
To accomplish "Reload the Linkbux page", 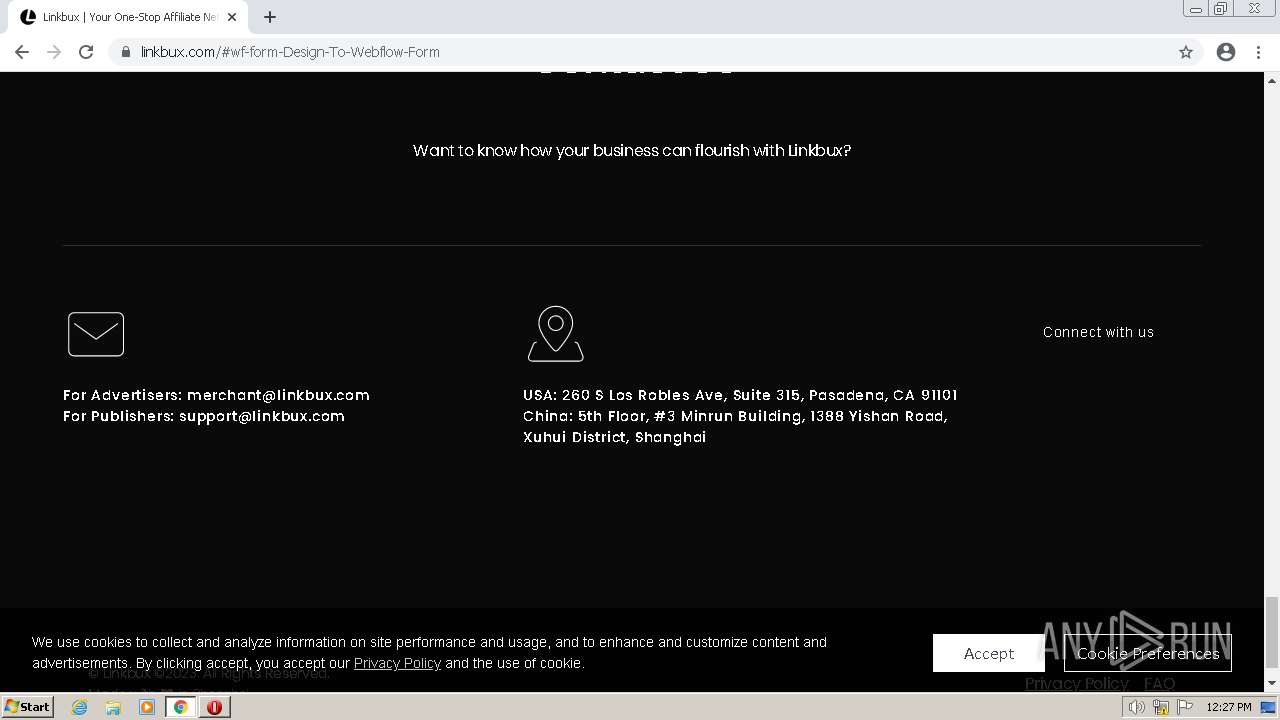I will click(x=86, y=52).
